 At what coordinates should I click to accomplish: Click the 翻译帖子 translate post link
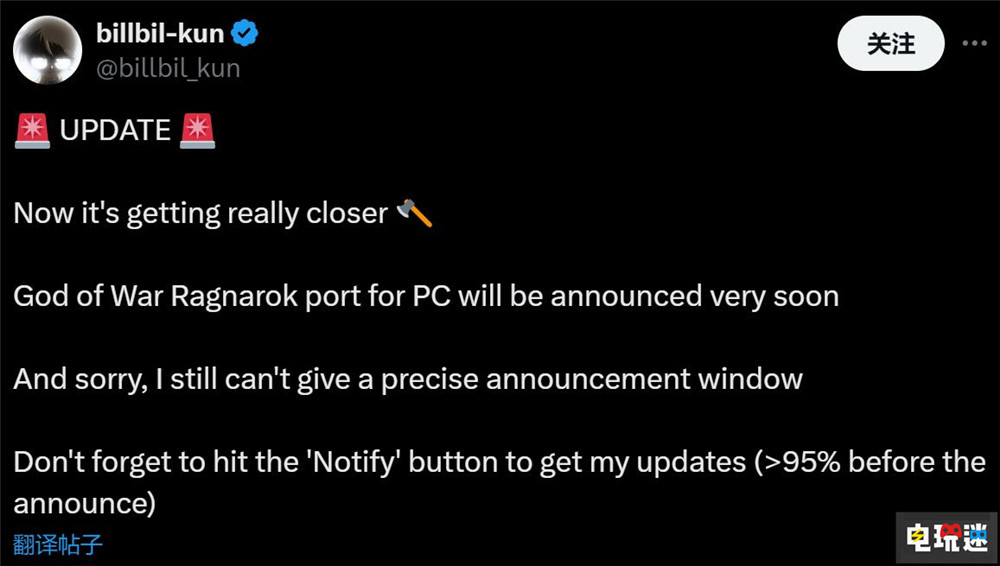point(58,544)
